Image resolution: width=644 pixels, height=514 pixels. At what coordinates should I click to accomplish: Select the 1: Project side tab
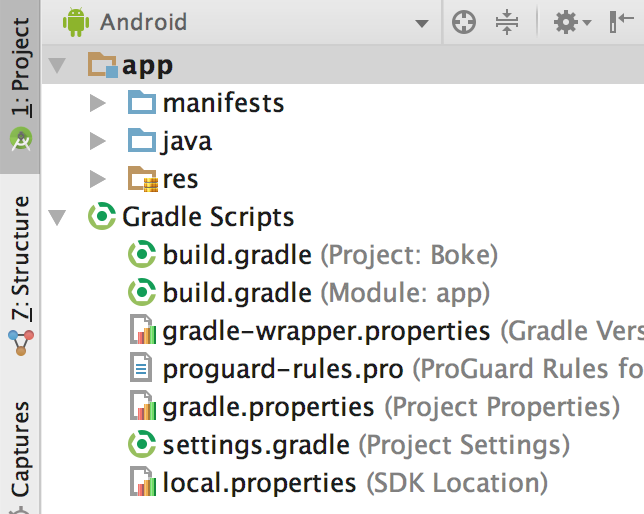[x=20, y=82]
